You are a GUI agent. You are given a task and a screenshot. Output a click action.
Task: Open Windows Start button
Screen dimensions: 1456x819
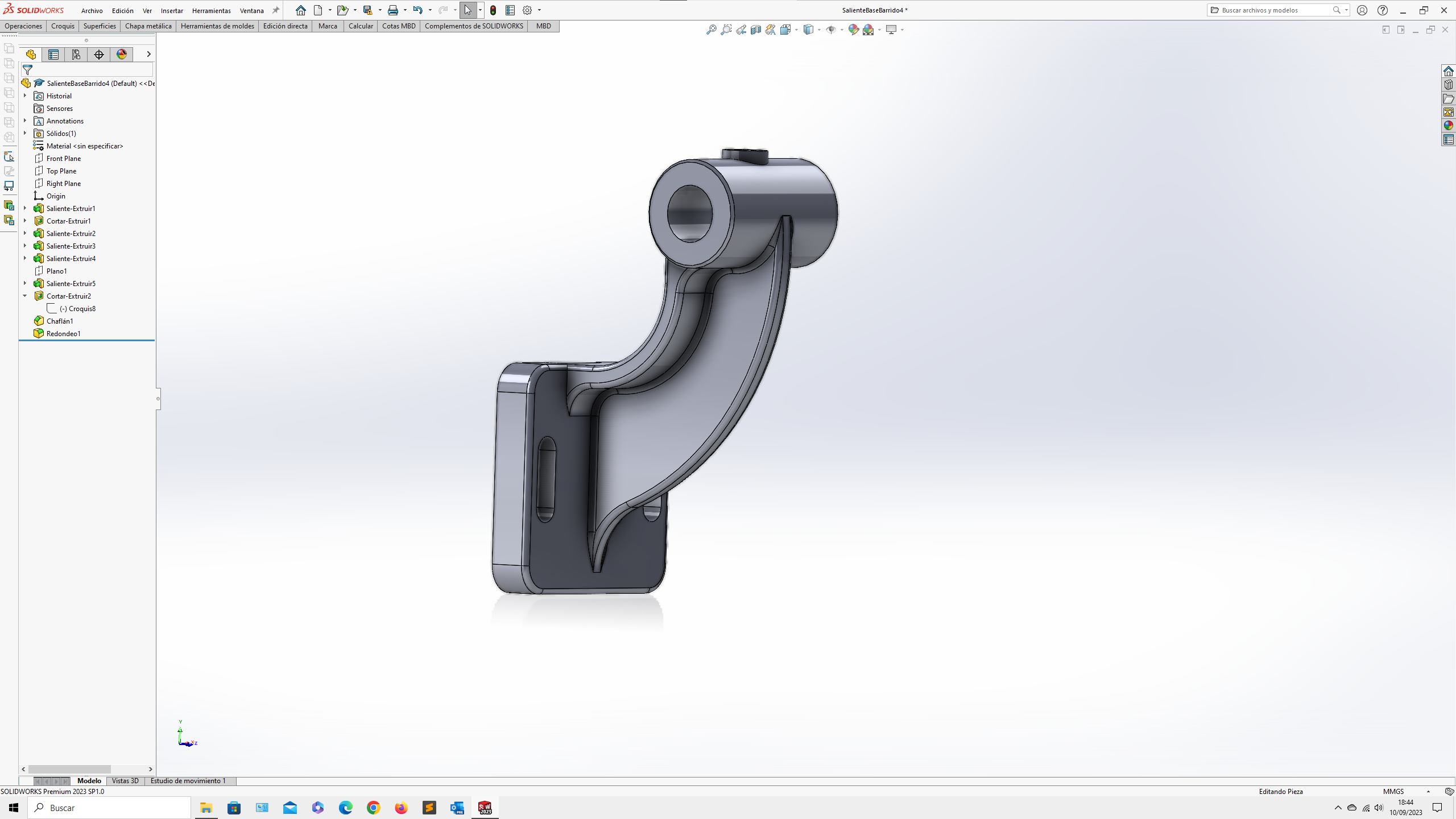tap(14, 808)
